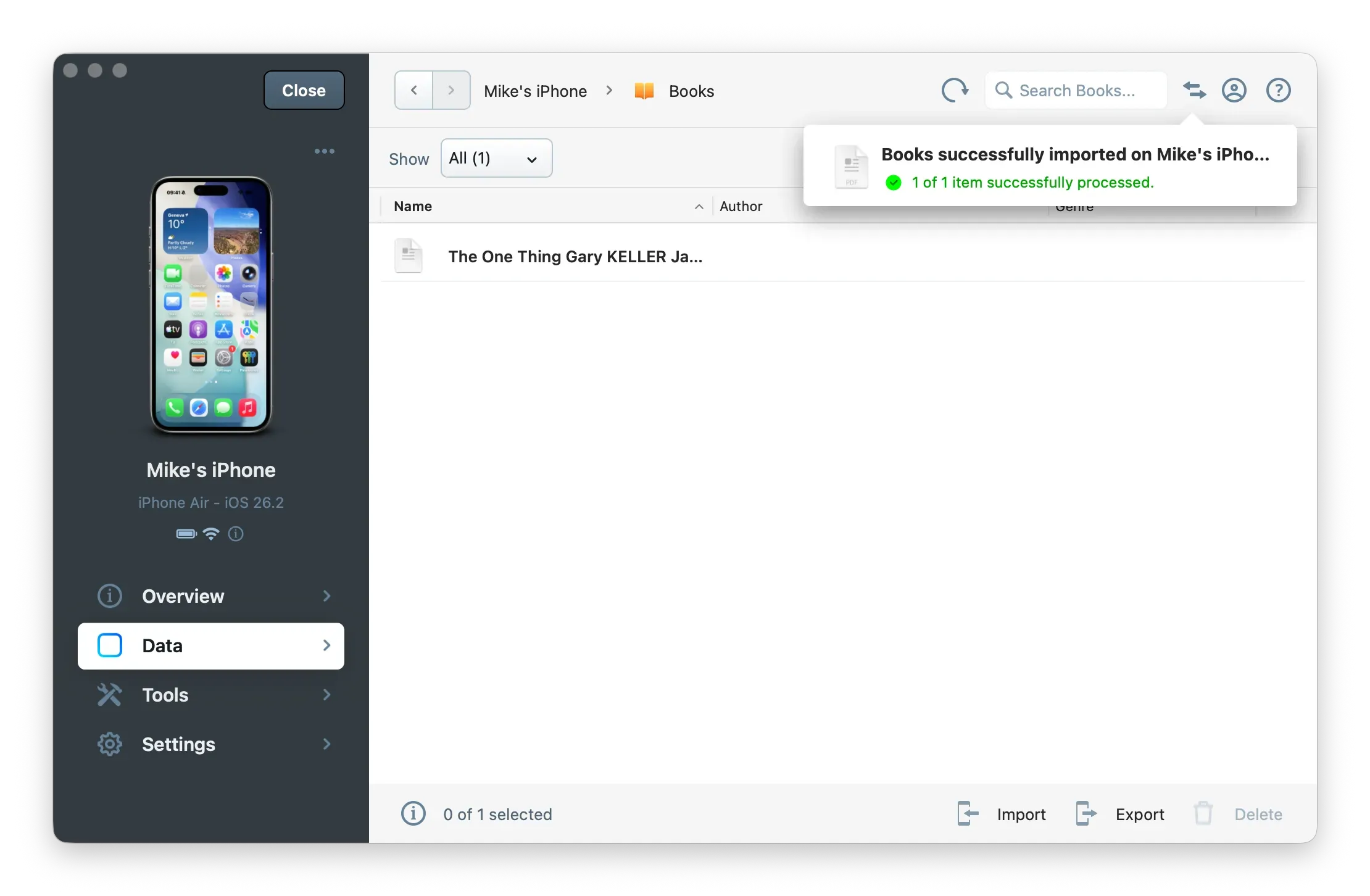Expand the Overview sidebar section
This screenshot has width=1370, height=896.
(x=211, y=596)
